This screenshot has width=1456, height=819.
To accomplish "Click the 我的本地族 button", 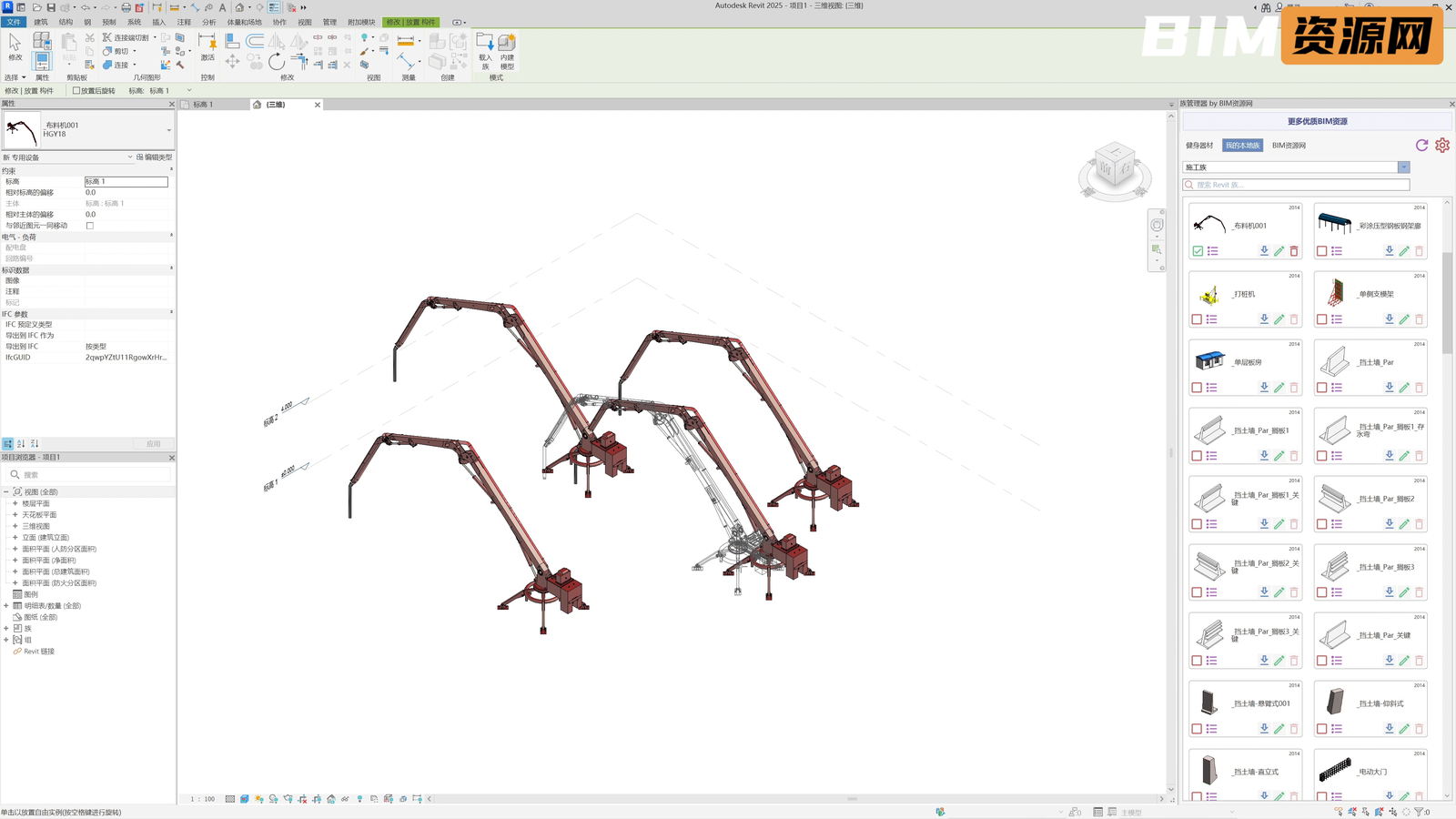I will tap(1242, 146).
